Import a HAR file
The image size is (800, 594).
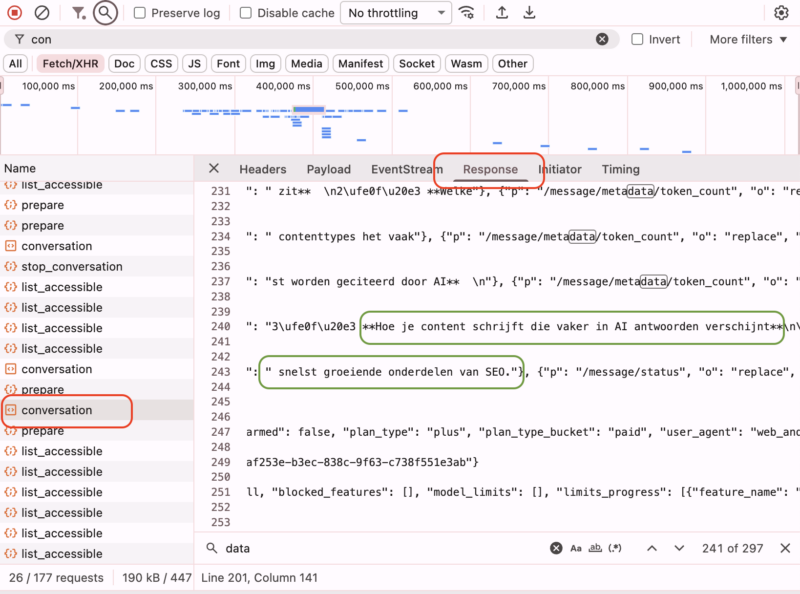pyautogui.click(x=504, y=13)
